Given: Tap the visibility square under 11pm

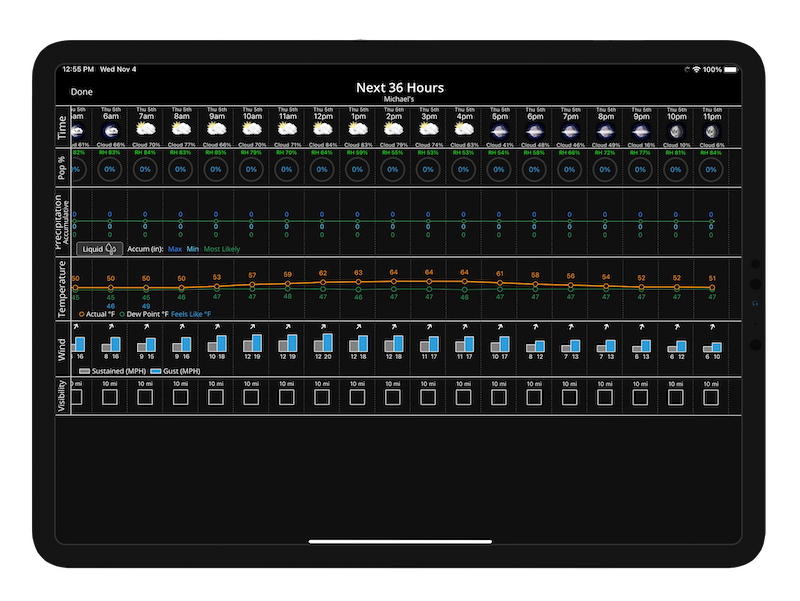Looking at the screenshot, I should click(x=712, y=398).
